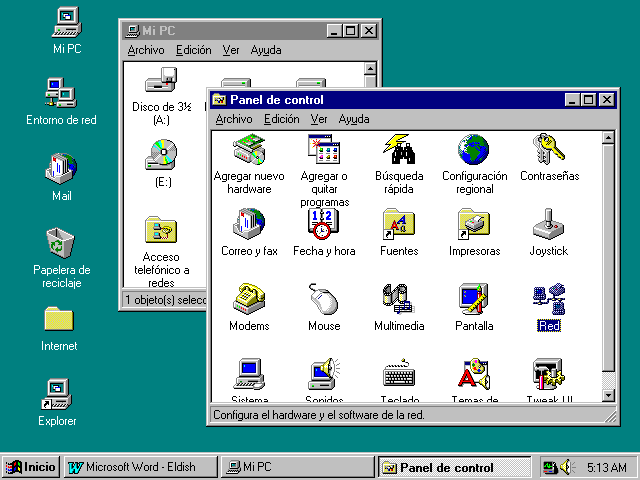Select Papelera de reciclaje desktop icon
The height and width of the screenshot is (480, 640).
60,243
